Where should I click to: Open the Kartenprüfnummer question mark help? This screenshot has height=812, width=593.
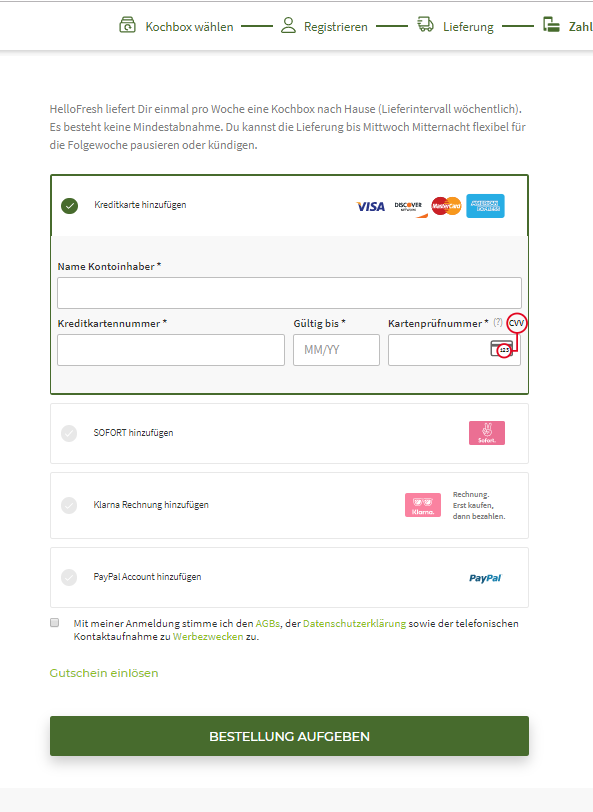click(x=498, y=322)
